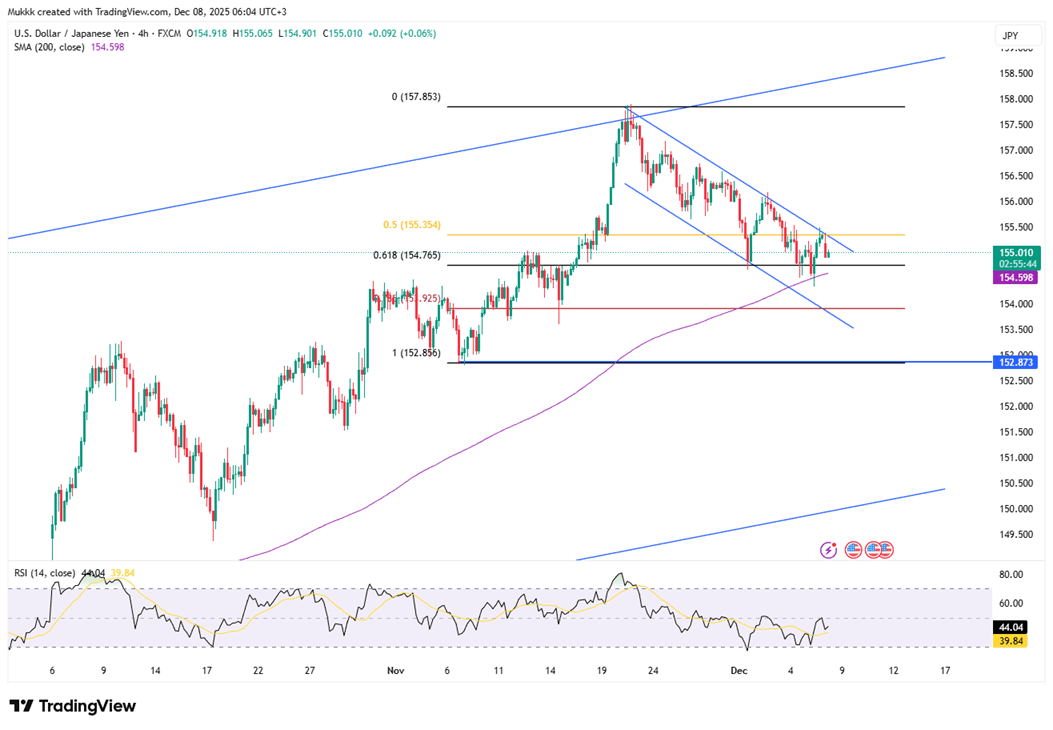Click the rightmost US flag event icon

click(x=885, y=549)
